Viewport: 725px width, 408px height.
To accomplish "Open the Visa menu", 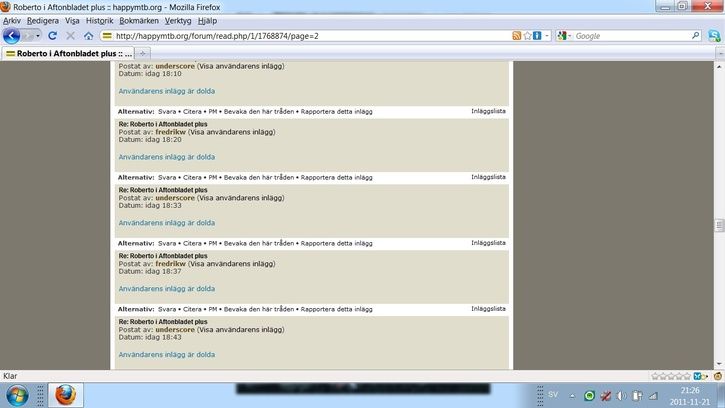I will tap(72, 21).
